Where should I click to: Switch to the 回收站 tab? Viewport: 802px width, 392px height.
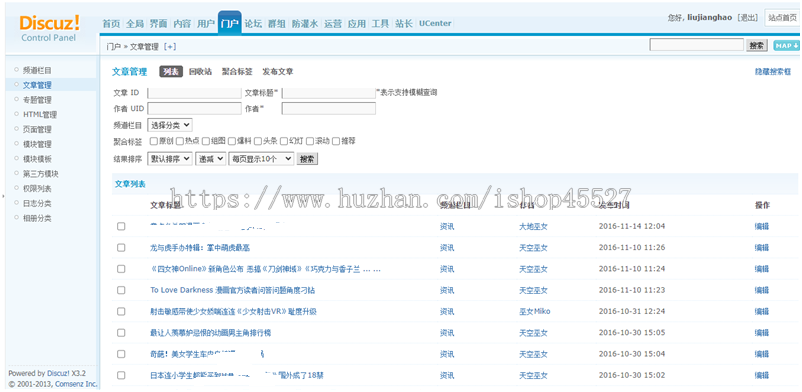coord(200,72)
